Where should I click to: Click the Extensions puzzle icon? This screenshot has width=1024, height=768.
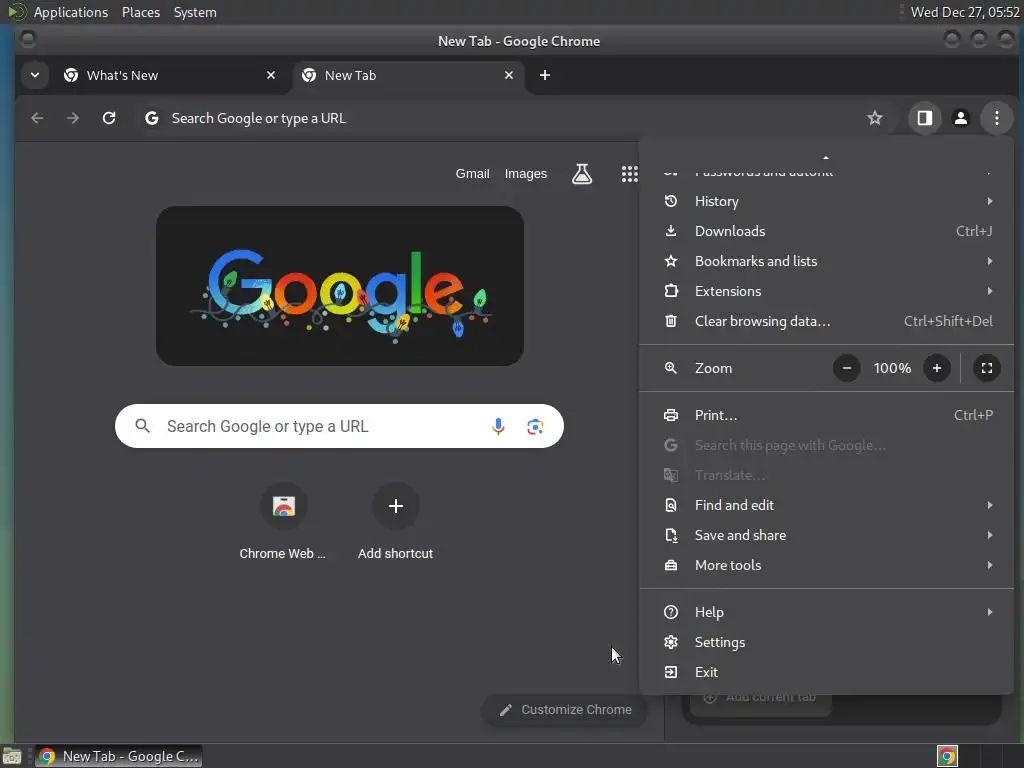point(671,291)
